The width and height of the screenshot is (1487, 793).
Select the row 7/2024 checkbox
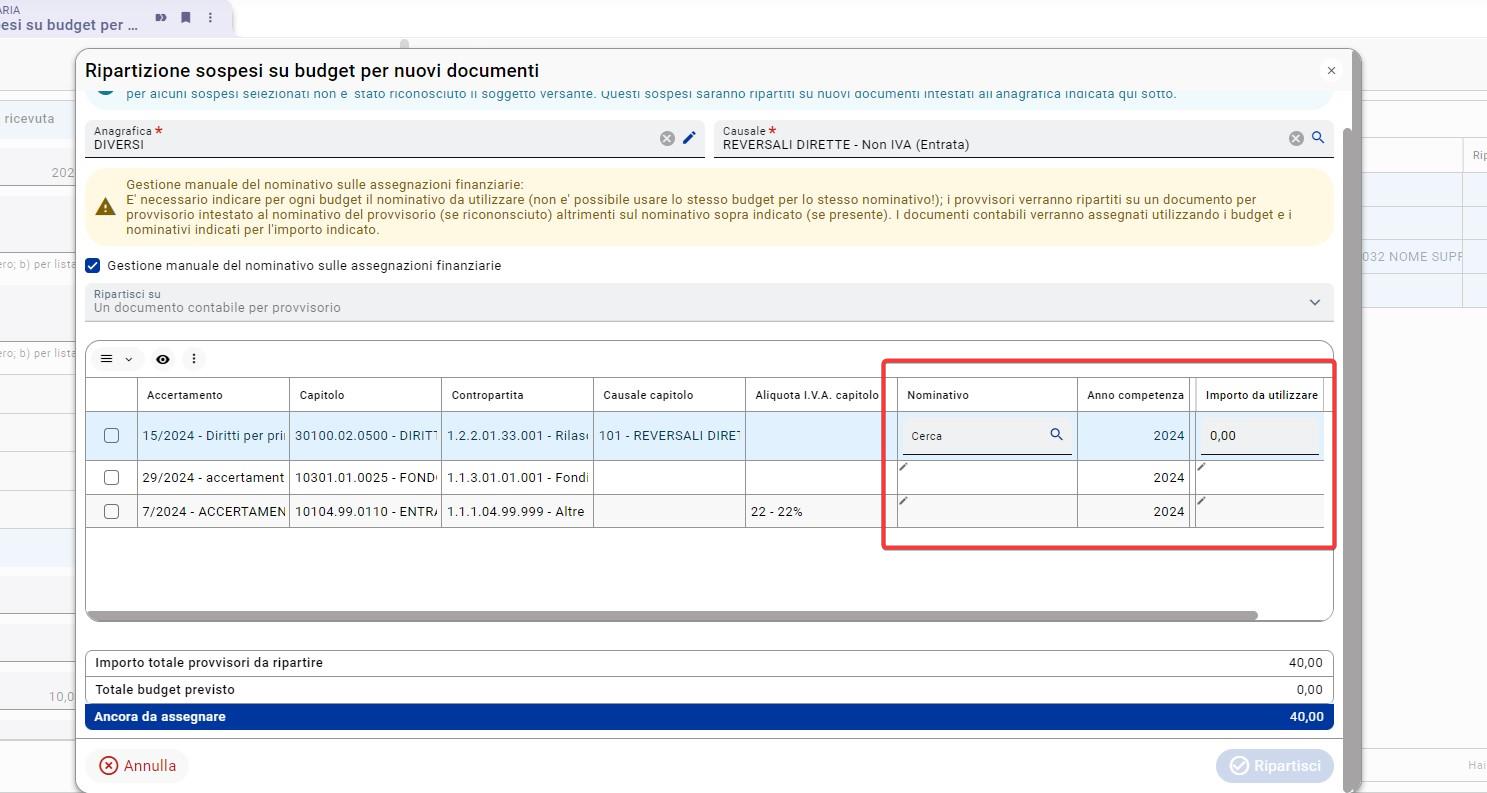111,511
